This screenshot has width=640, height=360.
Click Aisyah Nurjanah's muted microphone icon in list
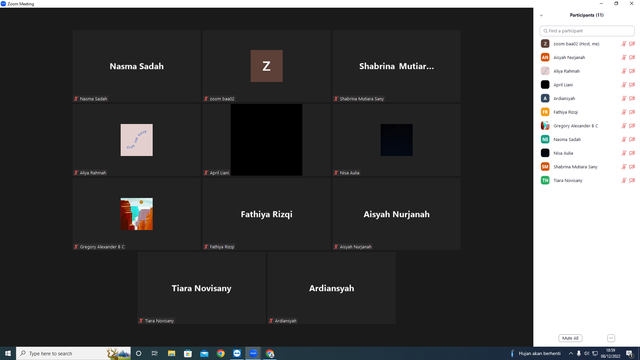[x=624, y=58]
